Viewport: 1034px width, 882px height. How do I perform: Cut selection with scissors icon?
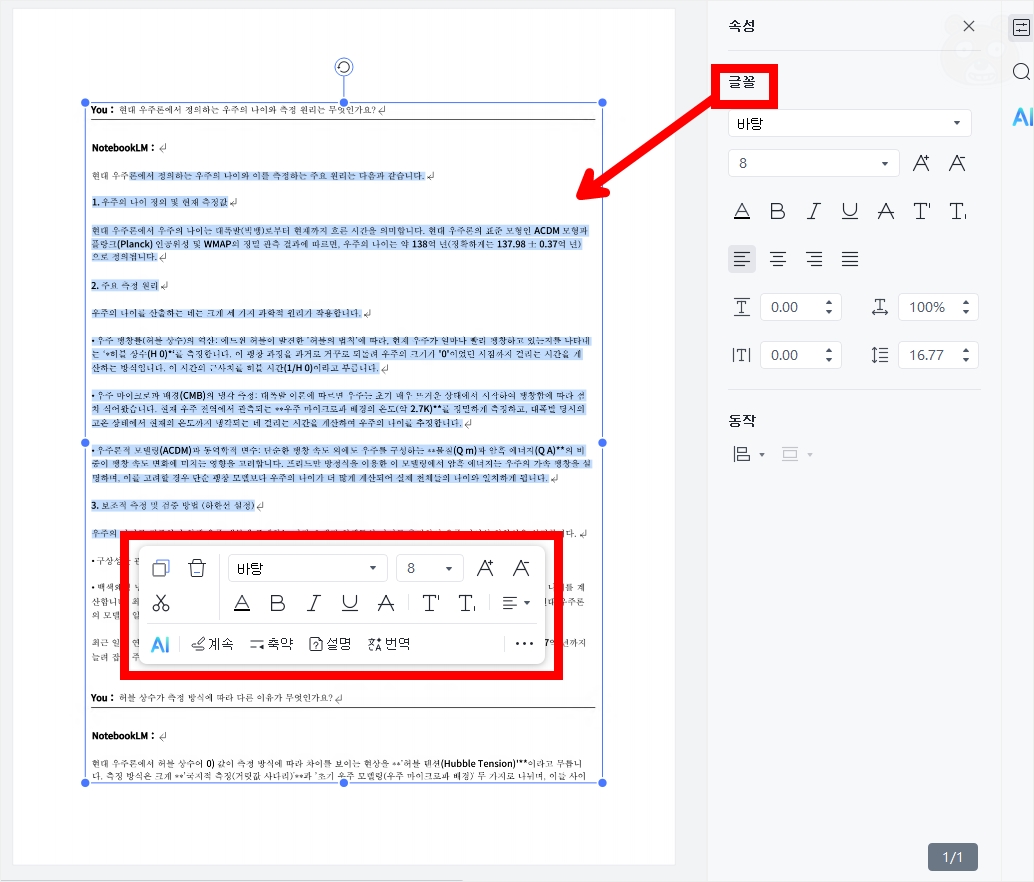tap(161, 603)
